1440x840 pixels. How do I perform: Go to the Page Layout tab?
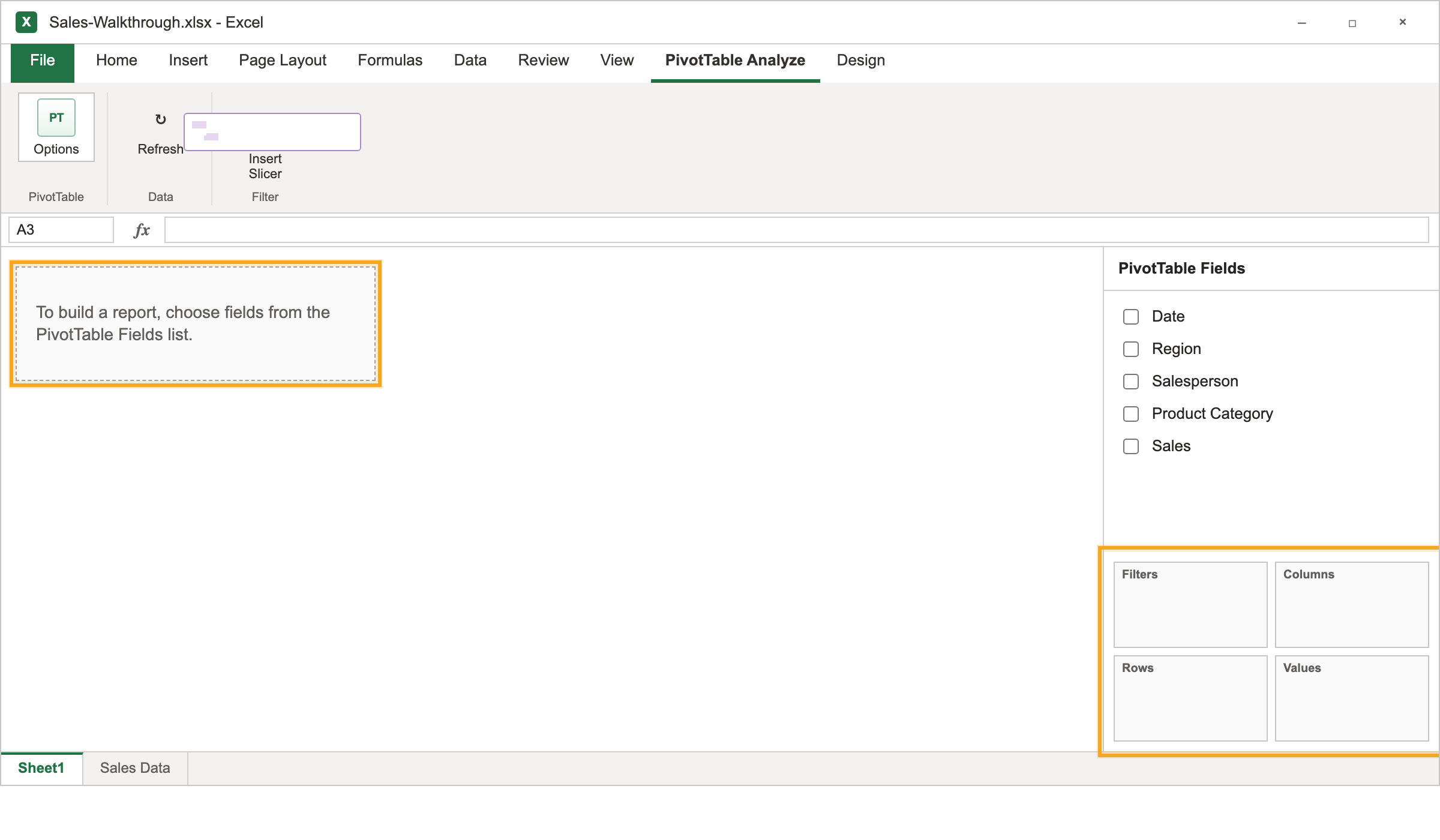tap(283, 61)
